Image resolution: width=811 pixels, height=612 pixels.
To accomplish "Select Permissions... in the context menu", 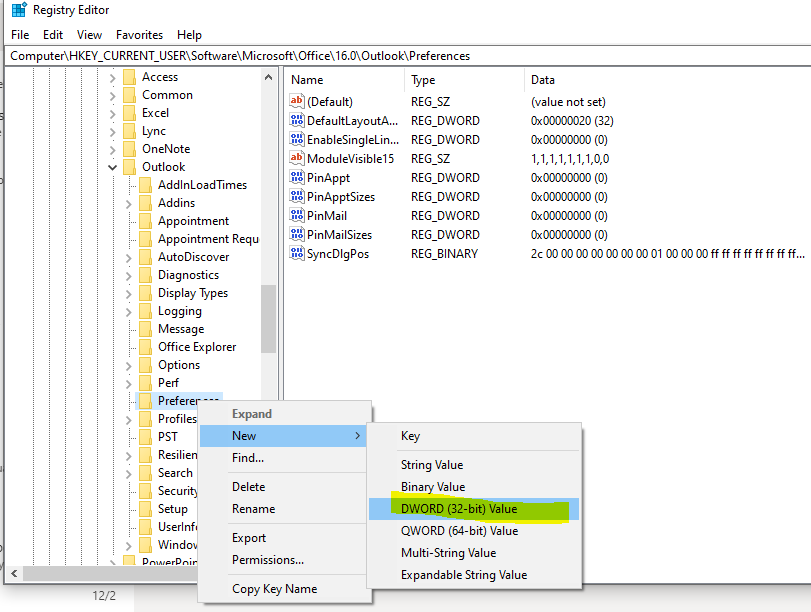I will (x=267, y=560).
